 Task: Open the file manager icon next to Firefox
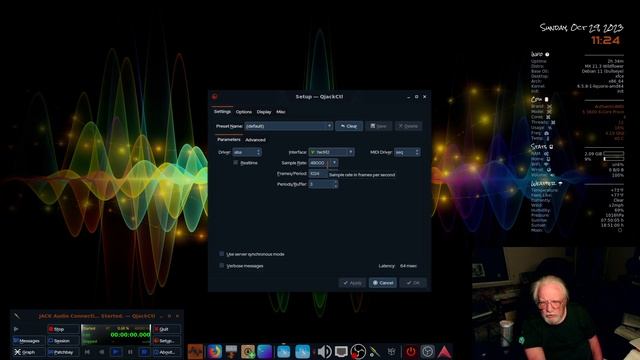coord(231,351)
